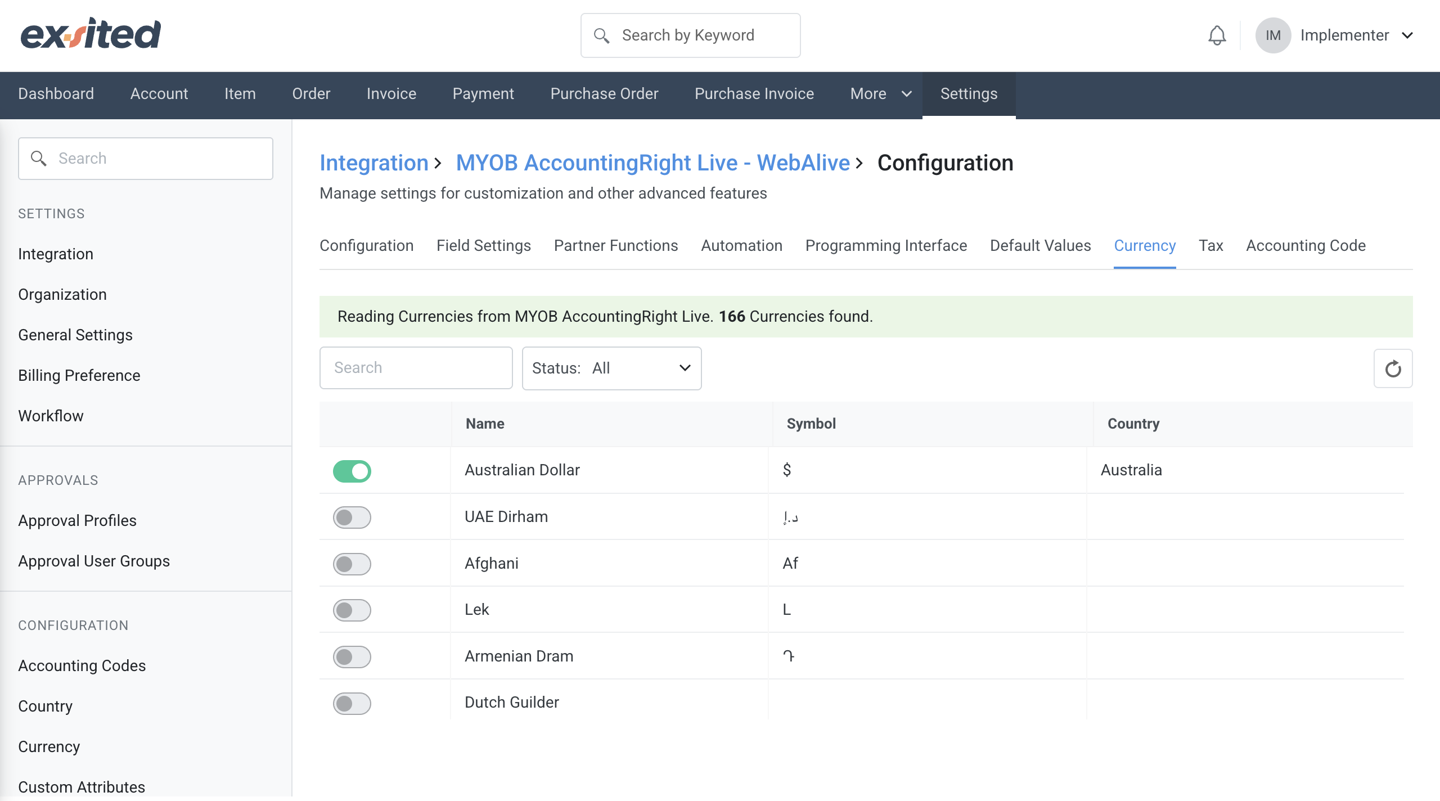Open the Partner Functions tab
1440x801 pixels.
pyautogui.click(x=616, y=246)
